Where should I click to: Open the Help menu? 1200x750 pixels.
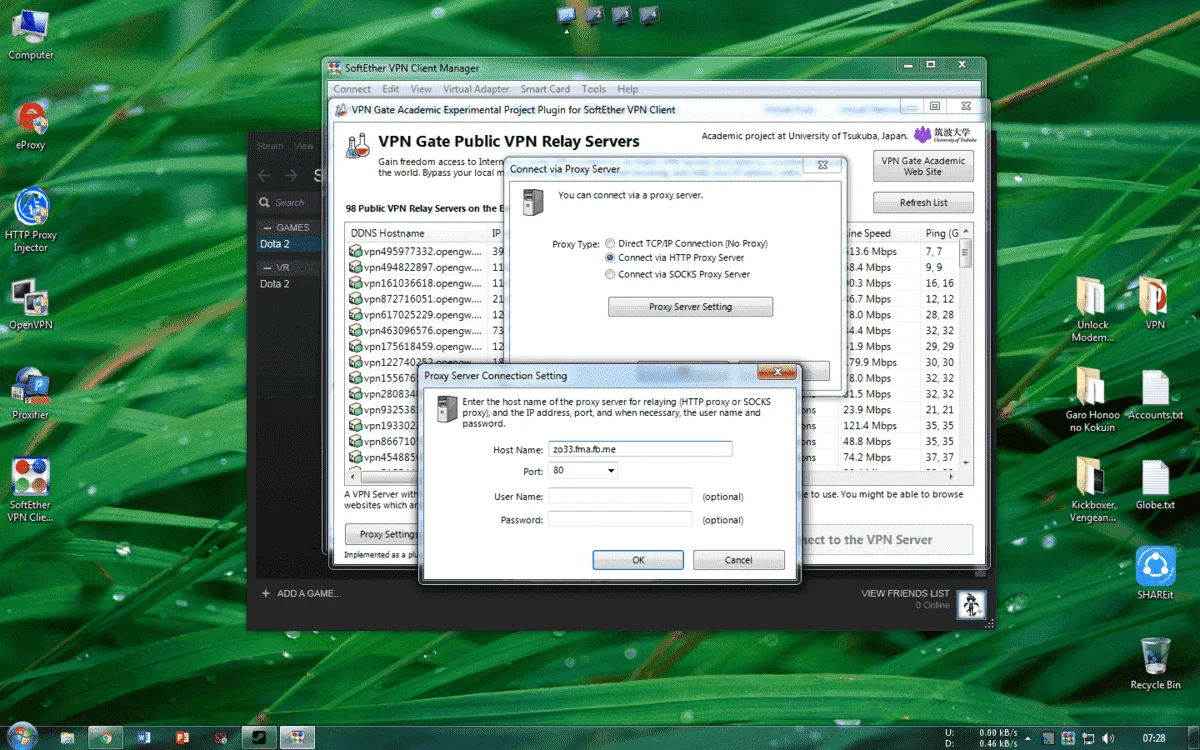(x=627, y=89)
